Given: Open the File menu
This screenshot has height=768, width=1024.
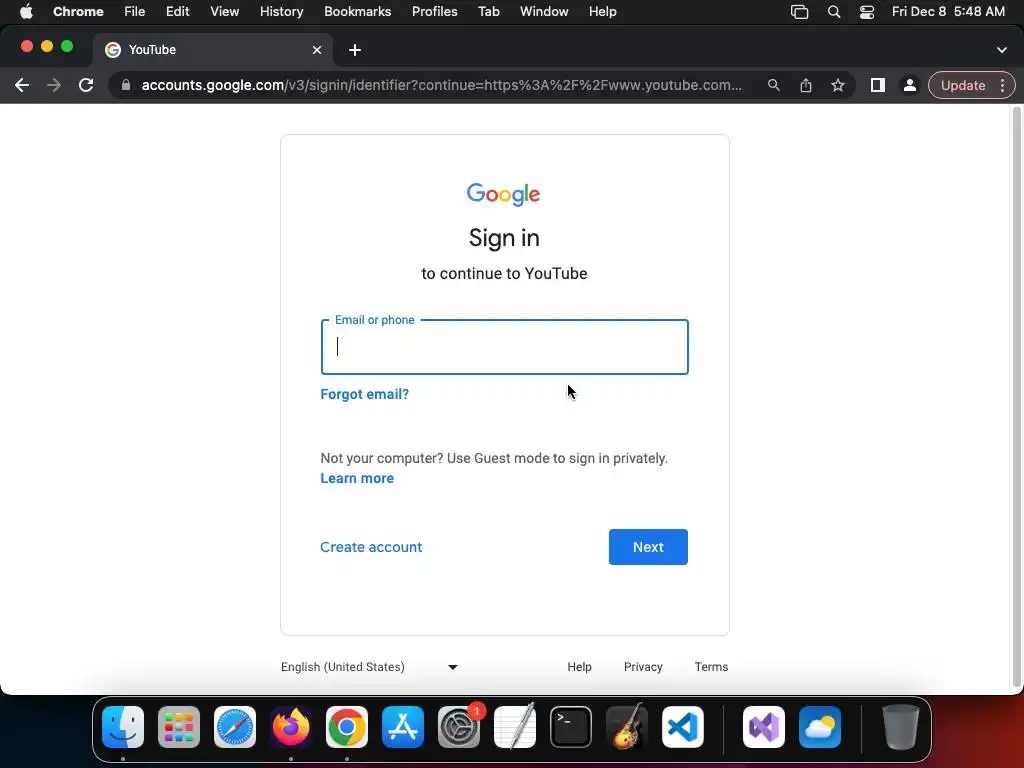Looking at the screenshot, I should pyautogui.click(x=135, y=12).
